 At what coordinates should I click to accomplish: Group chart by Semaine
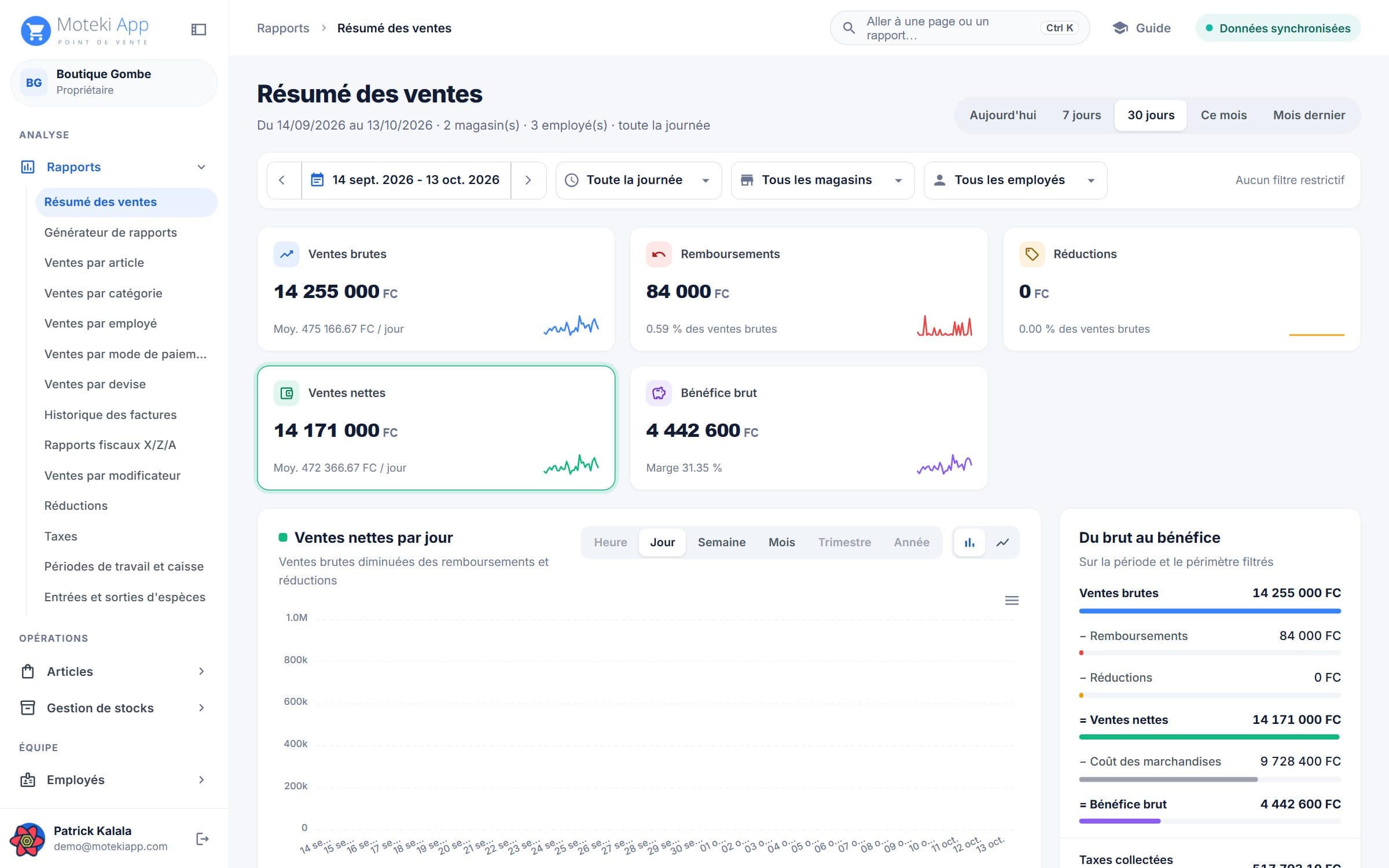coord(721,542)
